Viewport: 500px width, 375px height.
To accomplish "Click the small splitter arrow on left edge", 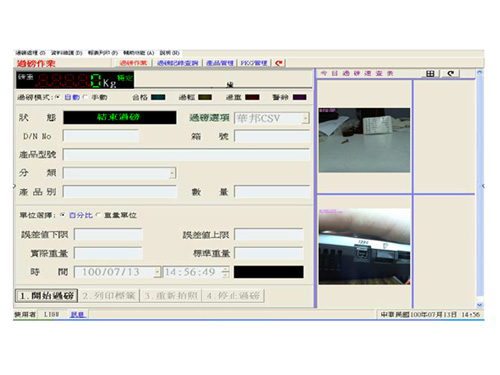I will 14,185.
